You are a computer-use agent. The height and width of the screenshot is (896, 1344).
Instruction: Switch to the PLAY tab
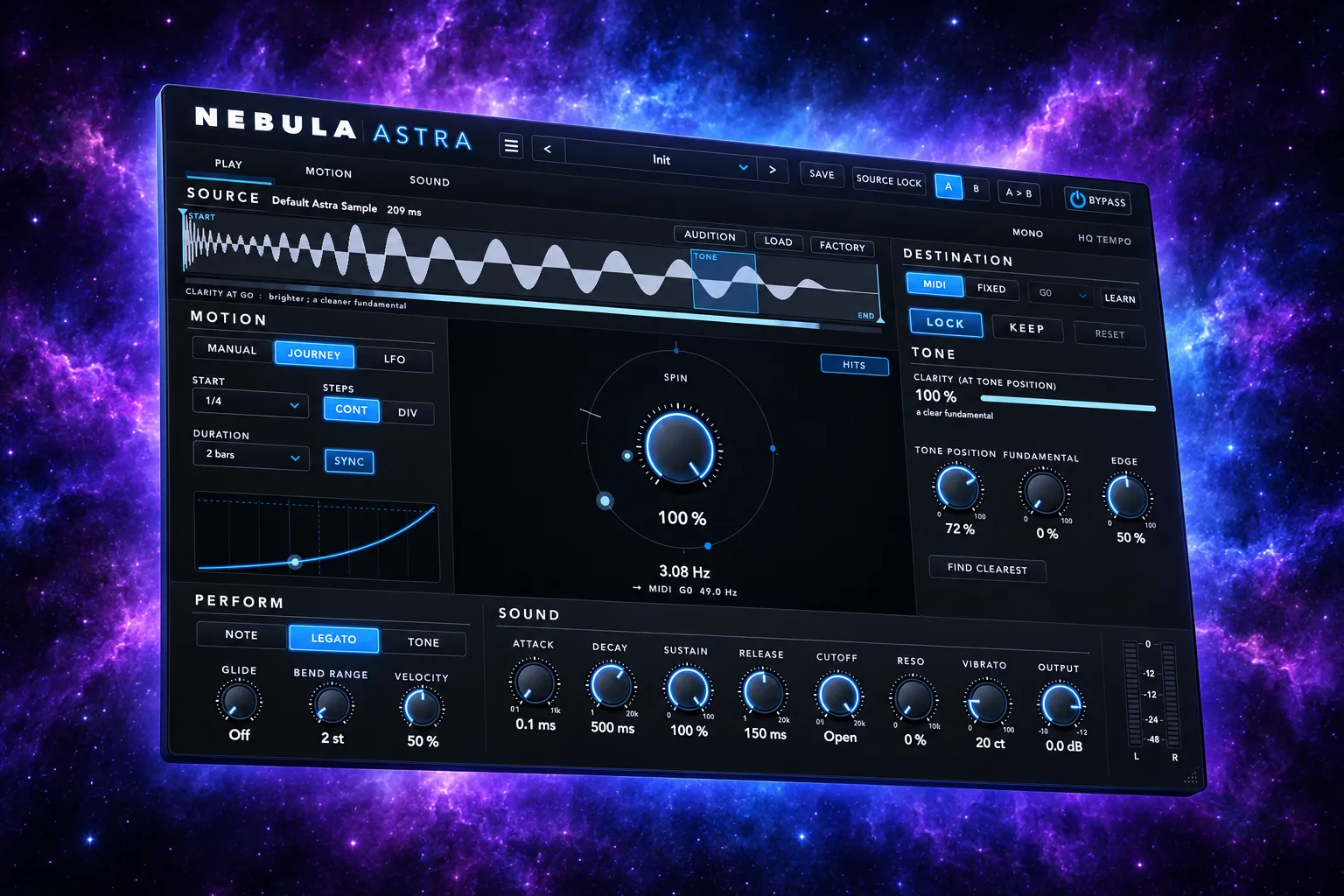coord(228,164)
